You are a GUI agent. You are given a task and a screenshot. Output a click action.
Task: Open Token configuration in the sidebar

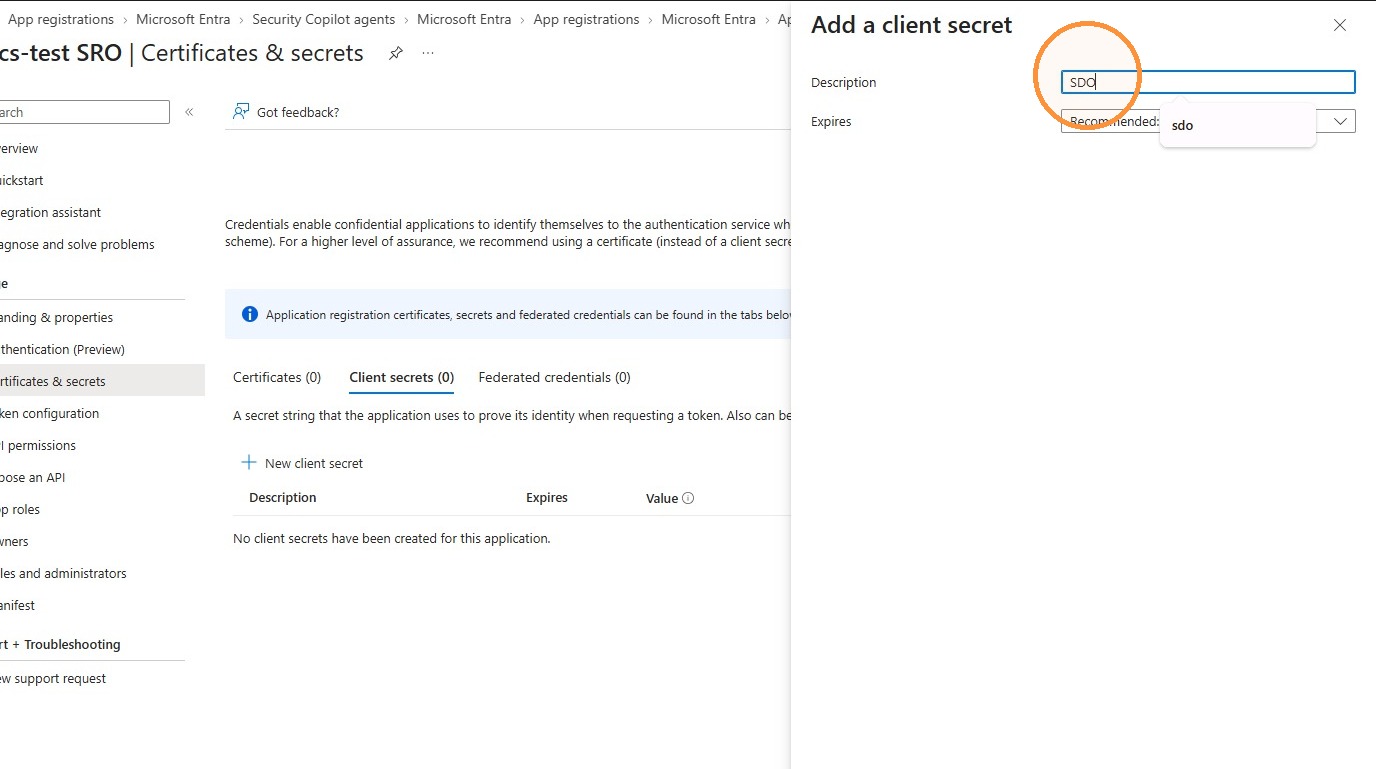50,413
